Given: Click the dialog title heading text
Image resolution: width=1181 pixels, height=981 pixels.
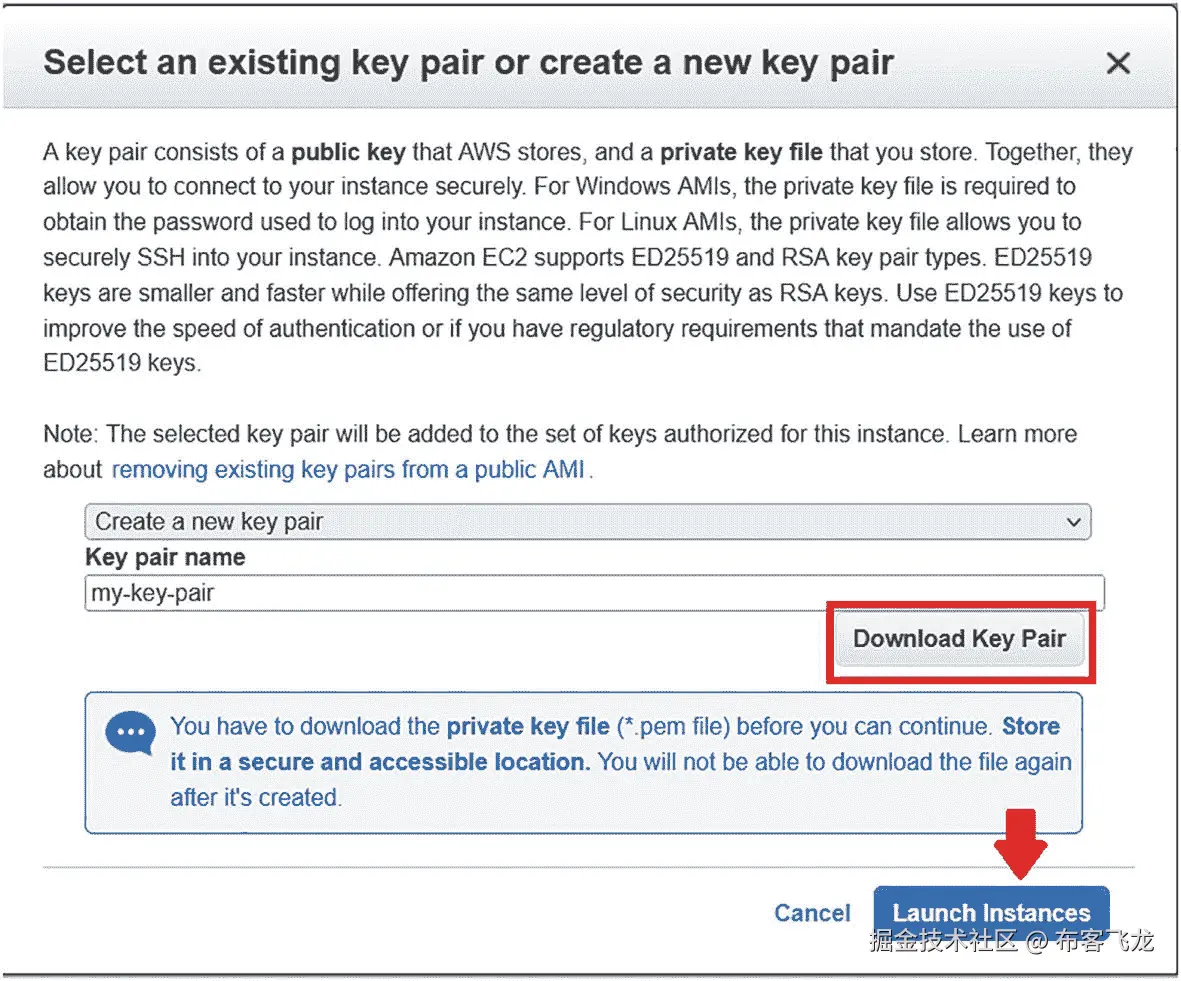Looking at the screenshot, I should point(468,63).
